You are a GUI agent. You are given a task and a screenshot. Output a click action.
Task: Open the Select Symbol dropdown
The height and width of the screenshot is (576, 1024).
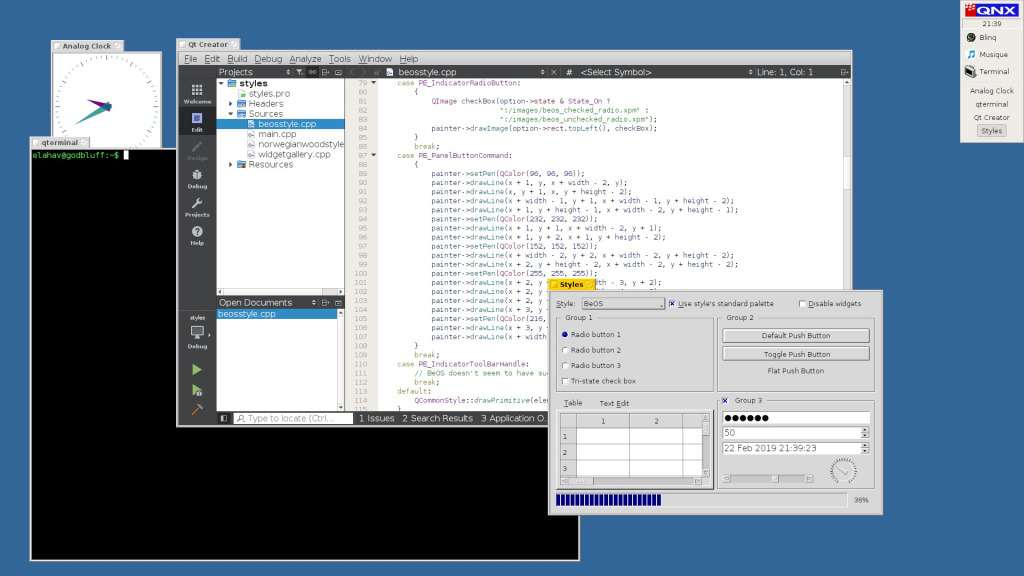point(666,72)
